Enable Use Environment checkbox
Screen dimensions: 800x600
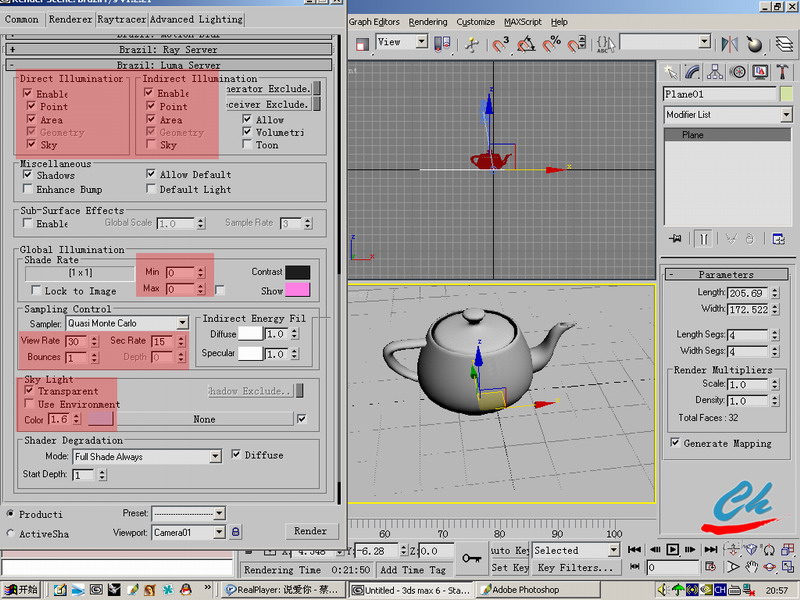point(29,404)
